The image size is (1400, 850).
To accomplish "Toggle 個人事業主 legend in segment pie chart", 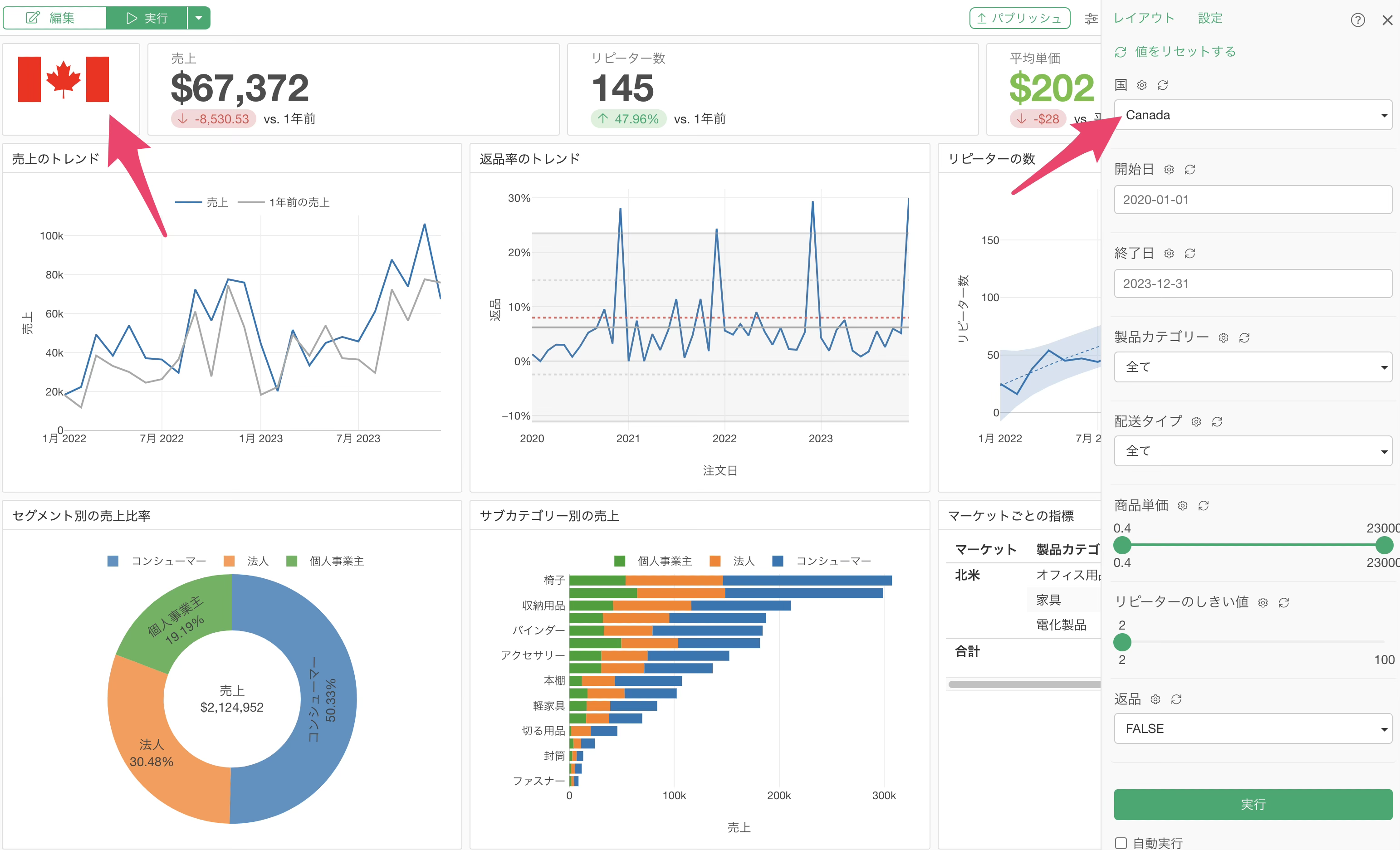I will [325, 561].
